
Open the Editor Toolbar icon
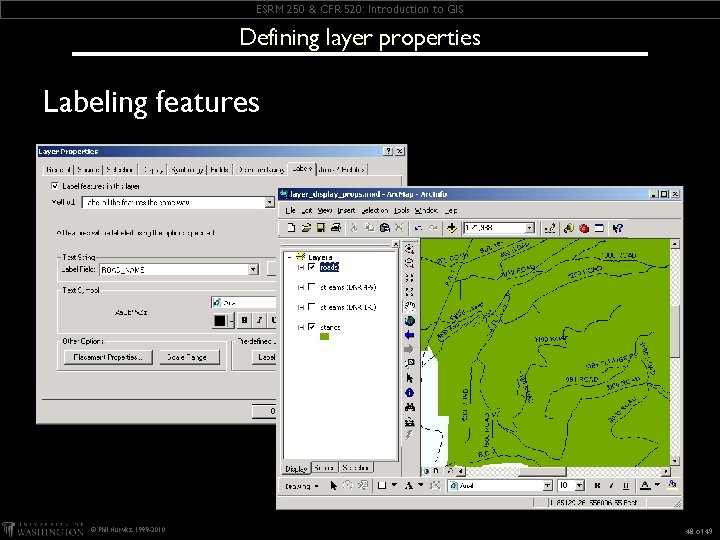click(x=550, y=228)
